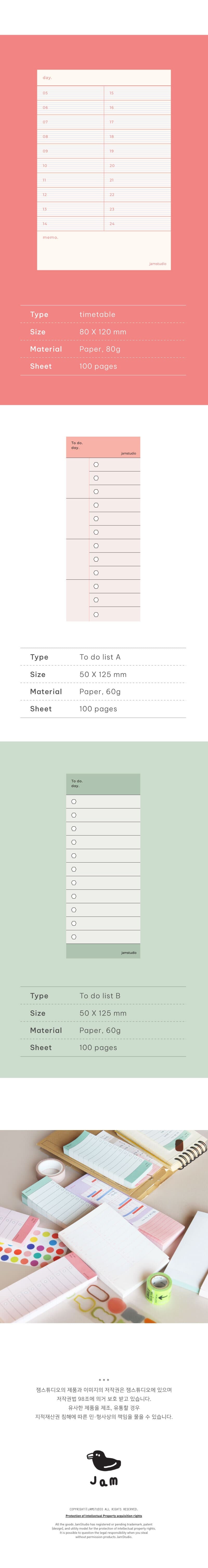This screenshot has height=1568, width=208.
Task: Check the top circle on green To do list B
Action: (74, 802)
